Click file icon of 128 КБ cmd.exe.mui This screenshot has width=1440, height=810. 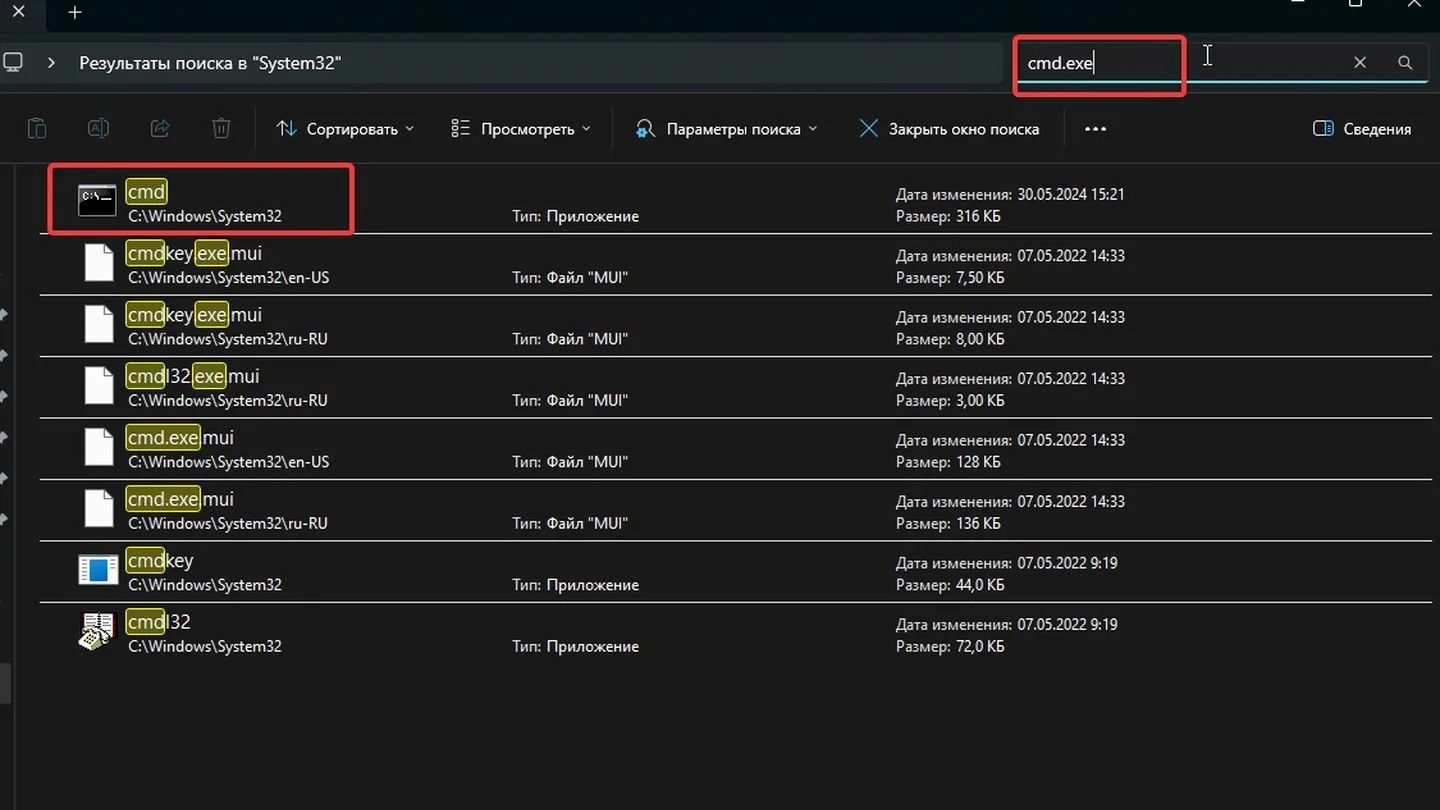click(99, 447)
